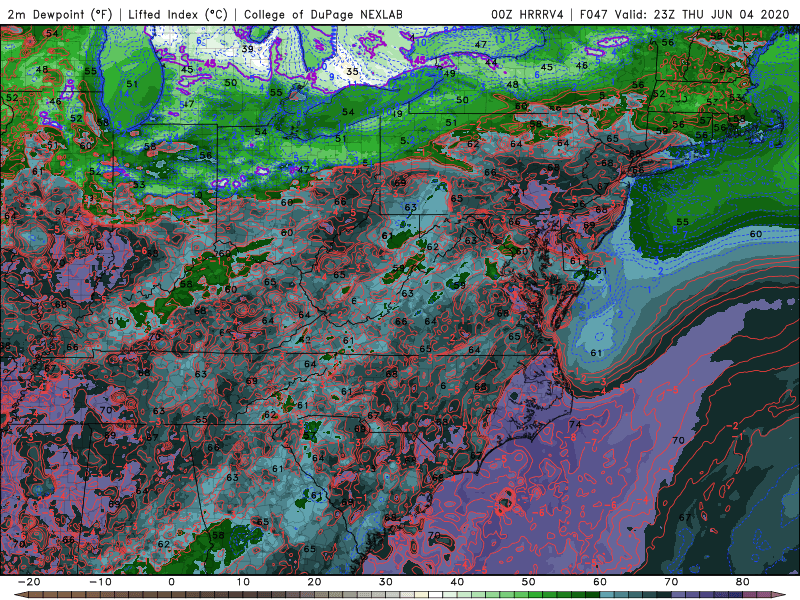Click the "F047" forecast hour text

[x=594, y=14]
